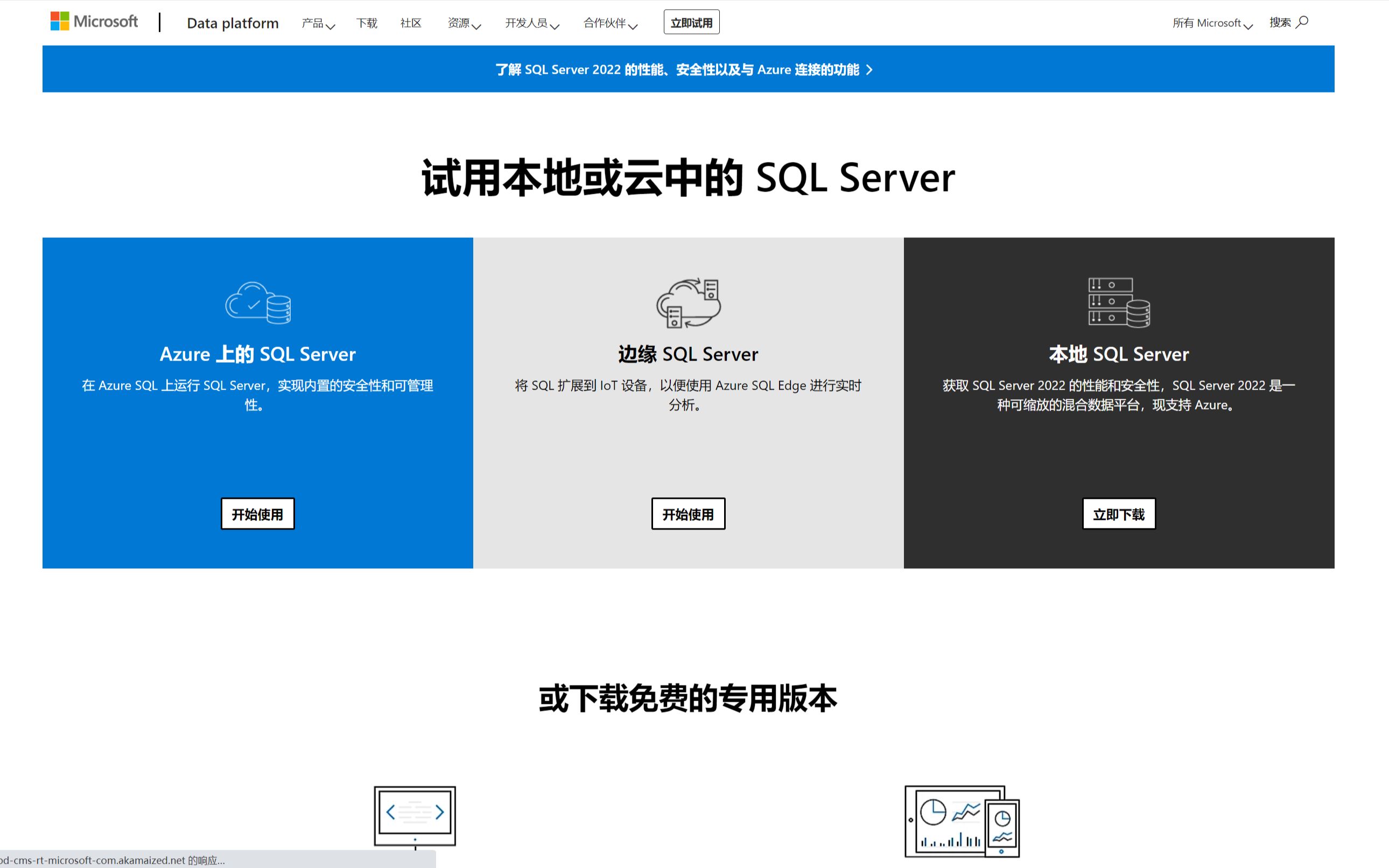Click the Microsoft logo
Viewport: 1389px width, 868px height.
(x=94, y=22)
